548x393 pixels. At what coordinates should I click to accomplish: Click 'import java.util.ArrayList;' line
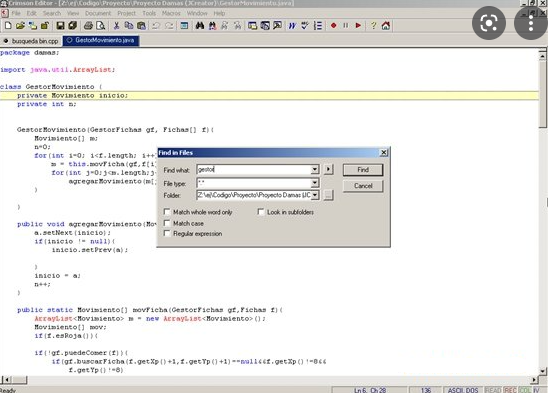pyautogui.click(x=58, y=70)
